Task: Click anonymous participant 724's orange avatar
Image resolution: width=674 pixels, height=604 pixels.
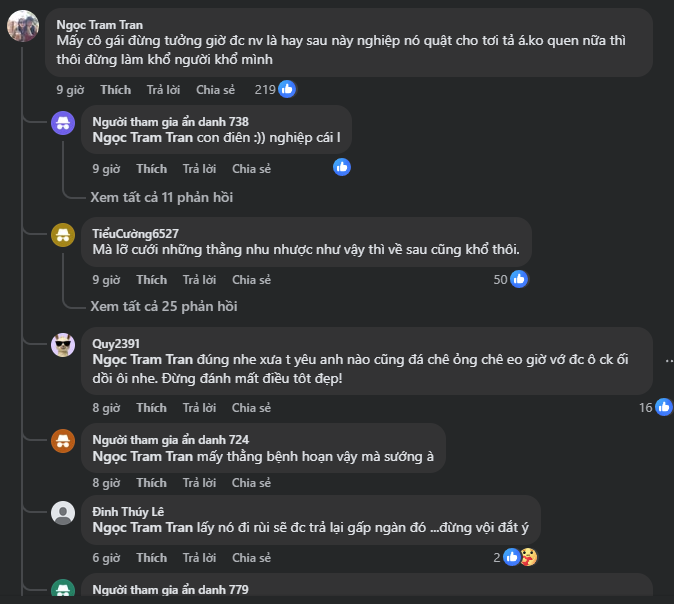Action: [63, 441]
